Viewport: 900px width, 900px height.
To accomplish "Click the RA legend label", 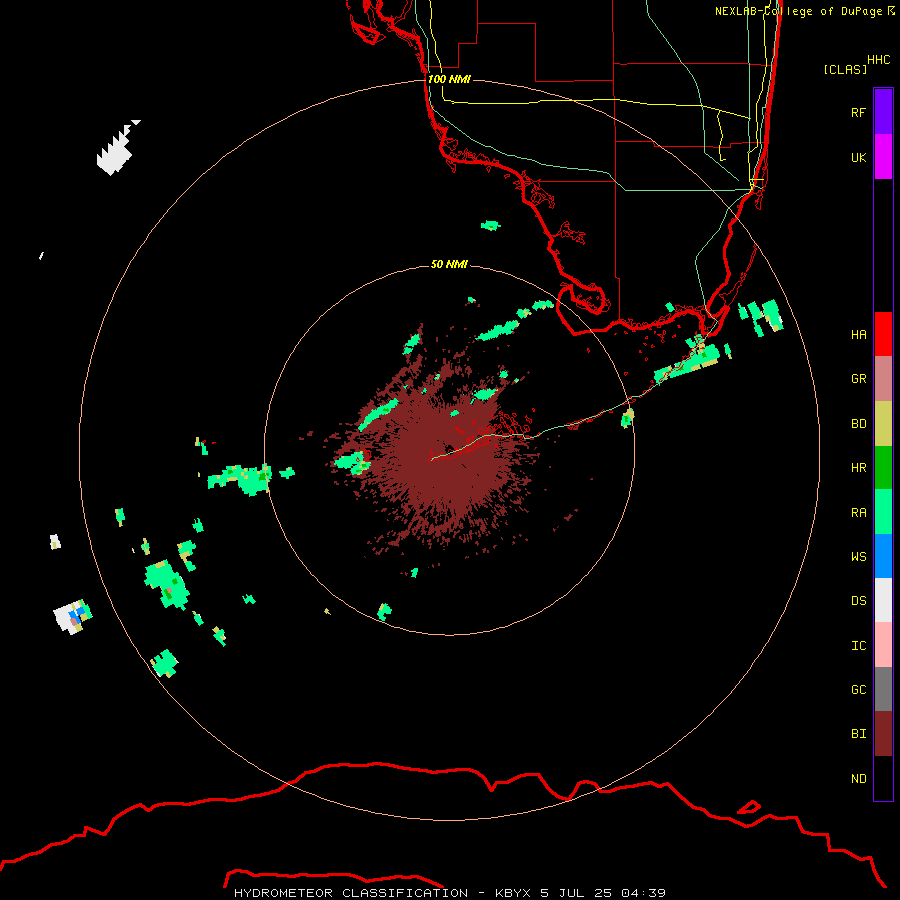I will coord(858,513).
